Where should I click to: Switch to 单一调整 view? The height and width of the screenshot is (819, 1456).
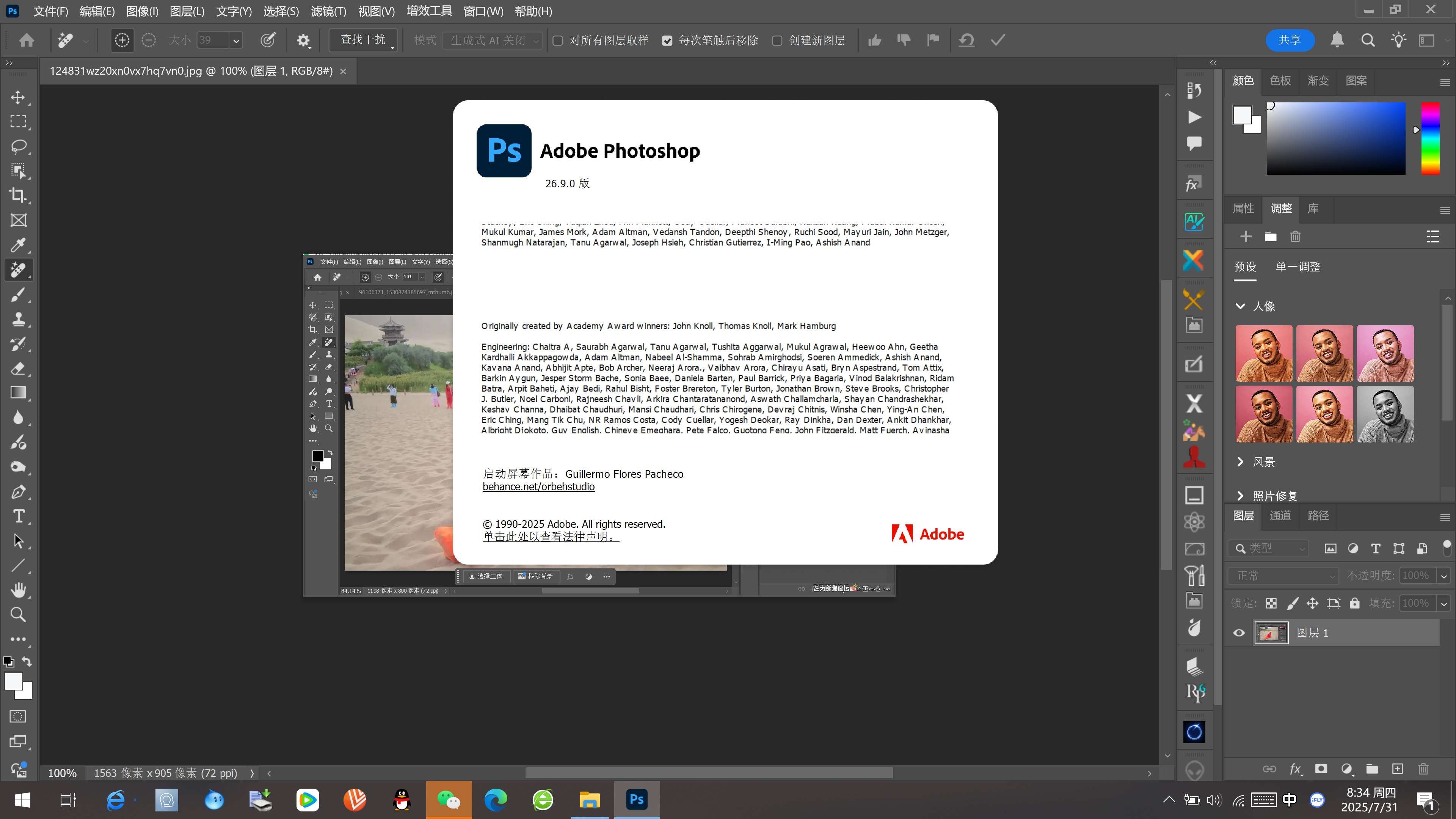[x=1298, y=267]
